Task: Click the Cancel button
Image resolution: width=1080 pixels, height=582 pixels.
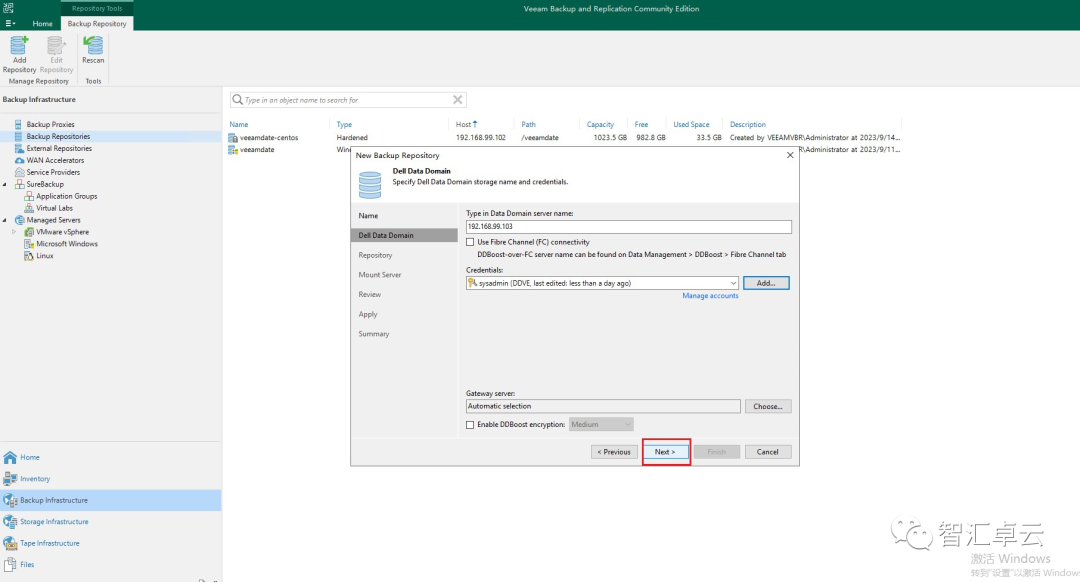Action: (x=767, y=452)
